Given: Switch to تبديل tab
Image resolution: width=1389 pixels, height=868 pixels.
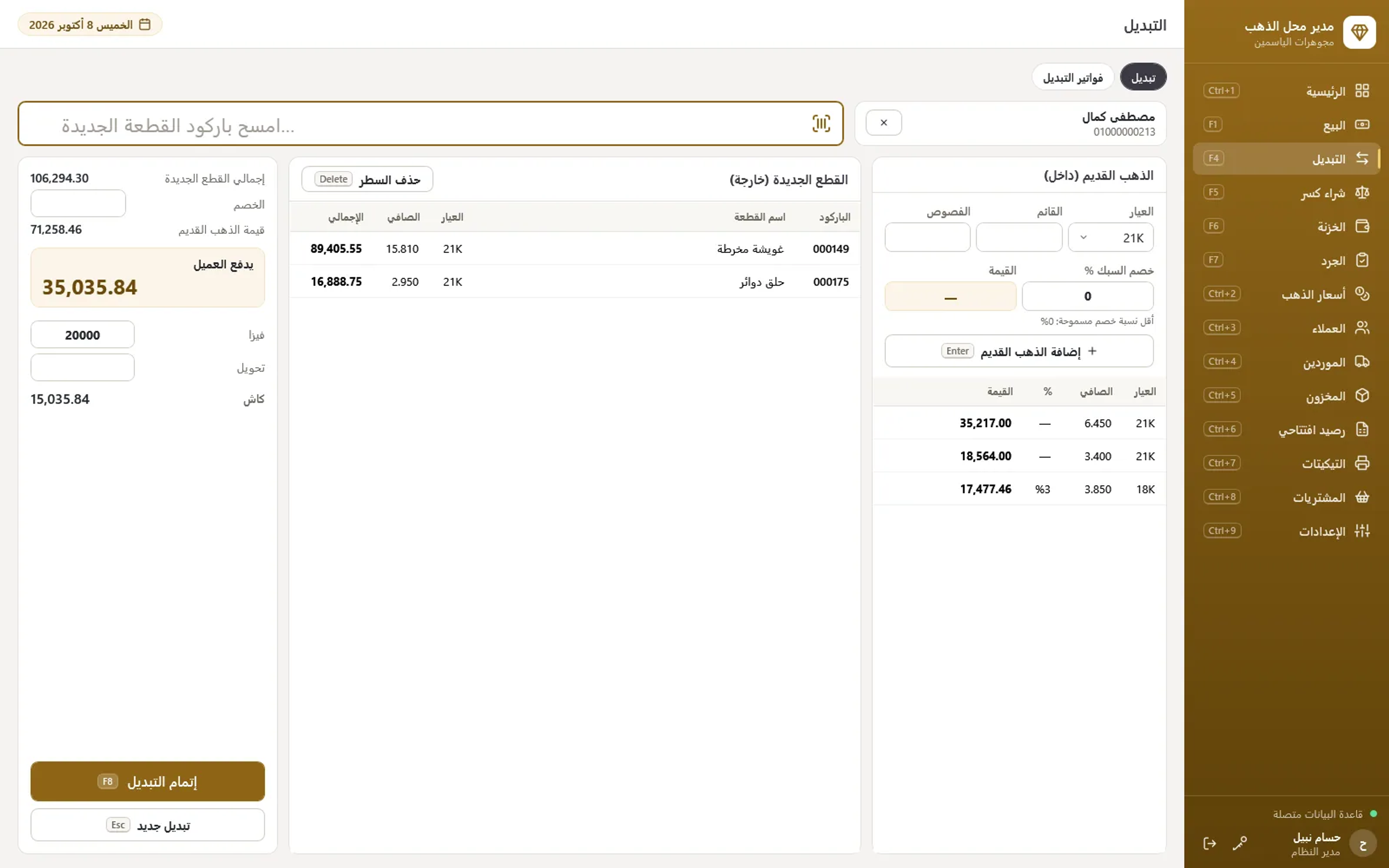Looking at the screenshot, I should click(x=1143, y=77).
